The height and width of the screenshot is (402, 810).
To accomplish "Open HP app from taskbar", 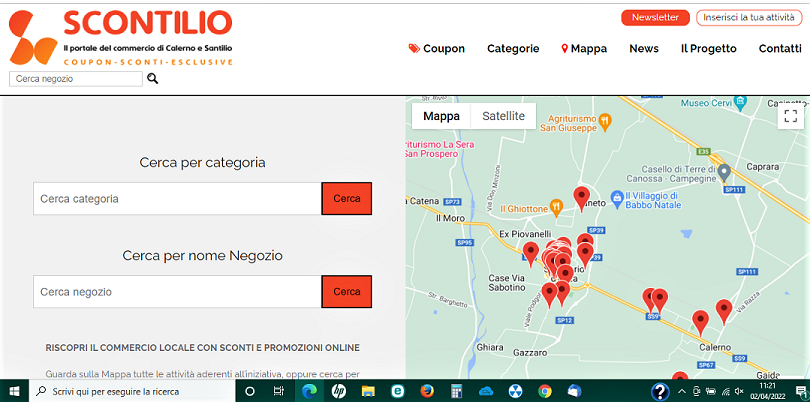I will 338,391.
